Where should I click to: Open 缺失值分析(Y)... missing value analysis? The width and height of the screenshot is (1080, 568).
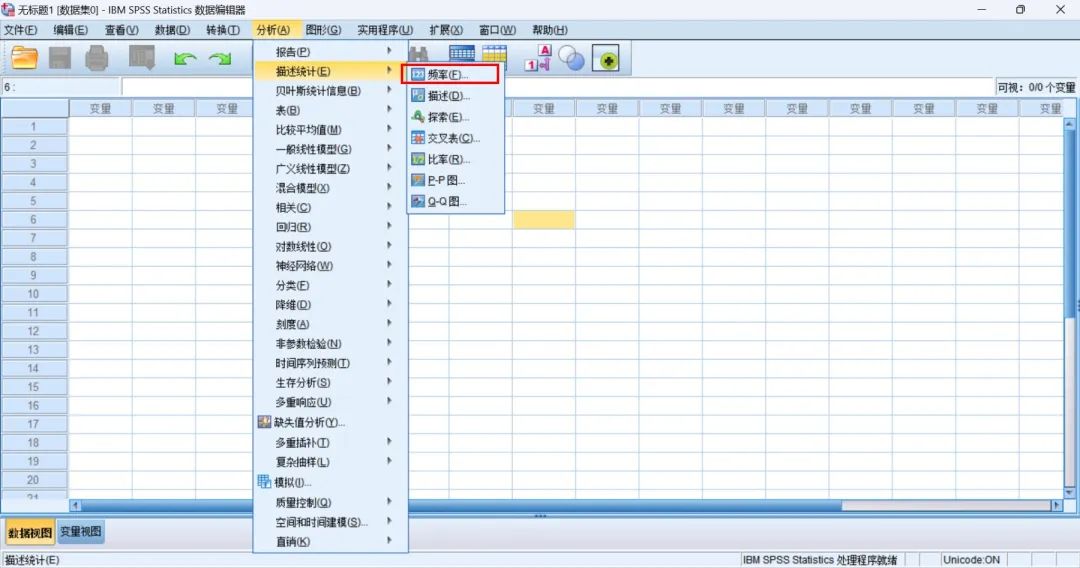click(x=331, y=422)
